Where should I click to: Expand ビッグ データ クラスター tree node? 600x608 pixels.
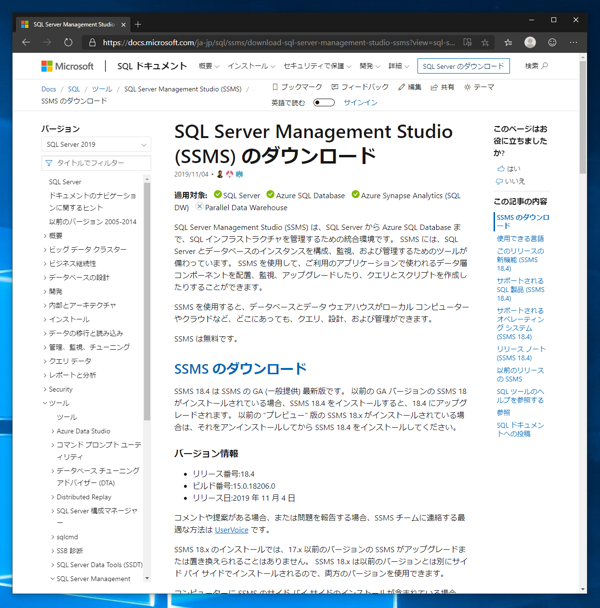(45, 250)
